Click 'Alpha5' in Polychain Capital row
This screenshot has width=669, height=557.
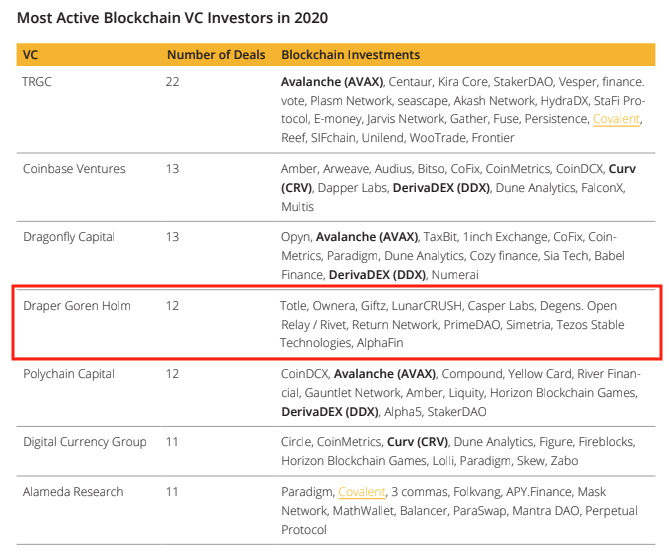click(403, 412)
